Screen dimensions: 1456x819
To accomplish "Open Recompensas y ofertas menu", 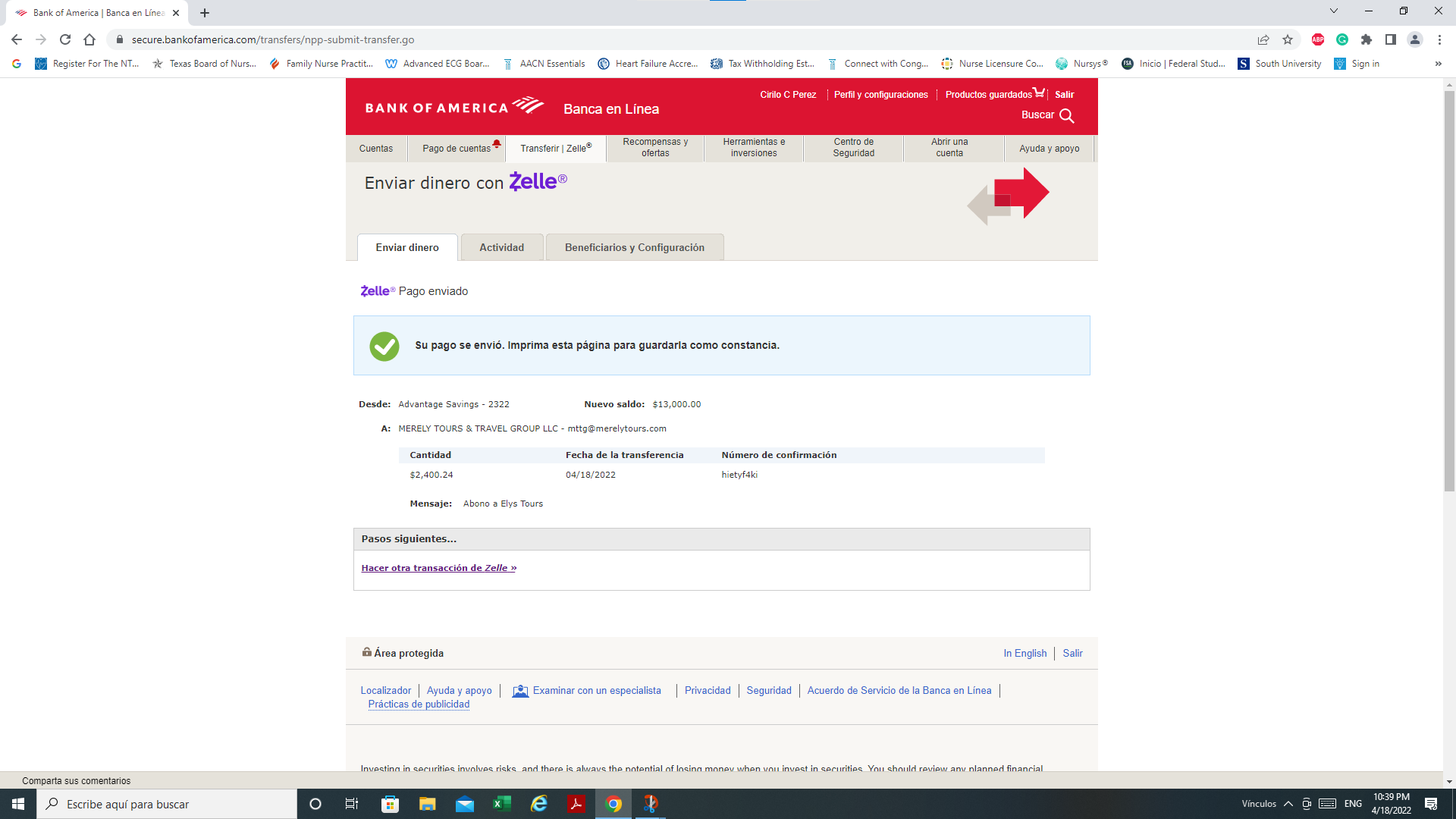I will pyautogui.click(x=655, y=148).
